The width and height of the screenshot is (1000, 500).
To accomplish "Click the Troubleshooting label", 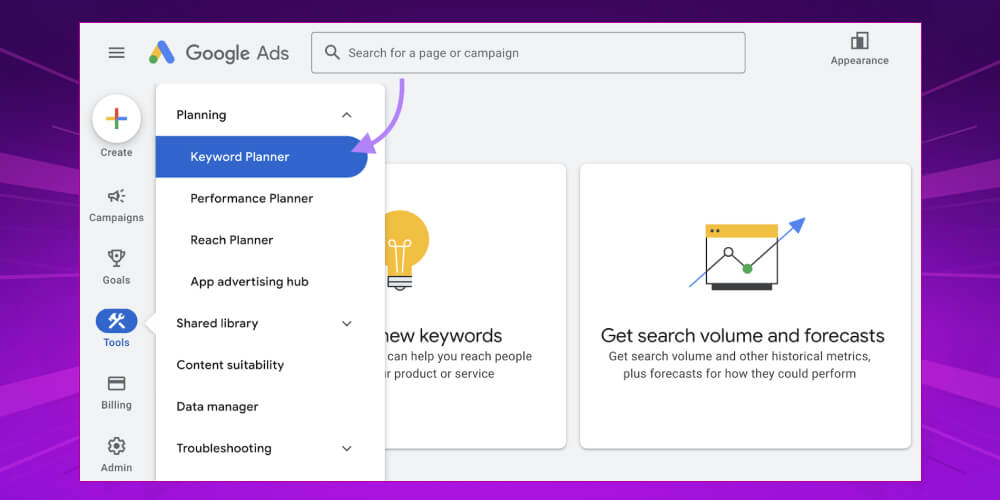I will 224,448.
